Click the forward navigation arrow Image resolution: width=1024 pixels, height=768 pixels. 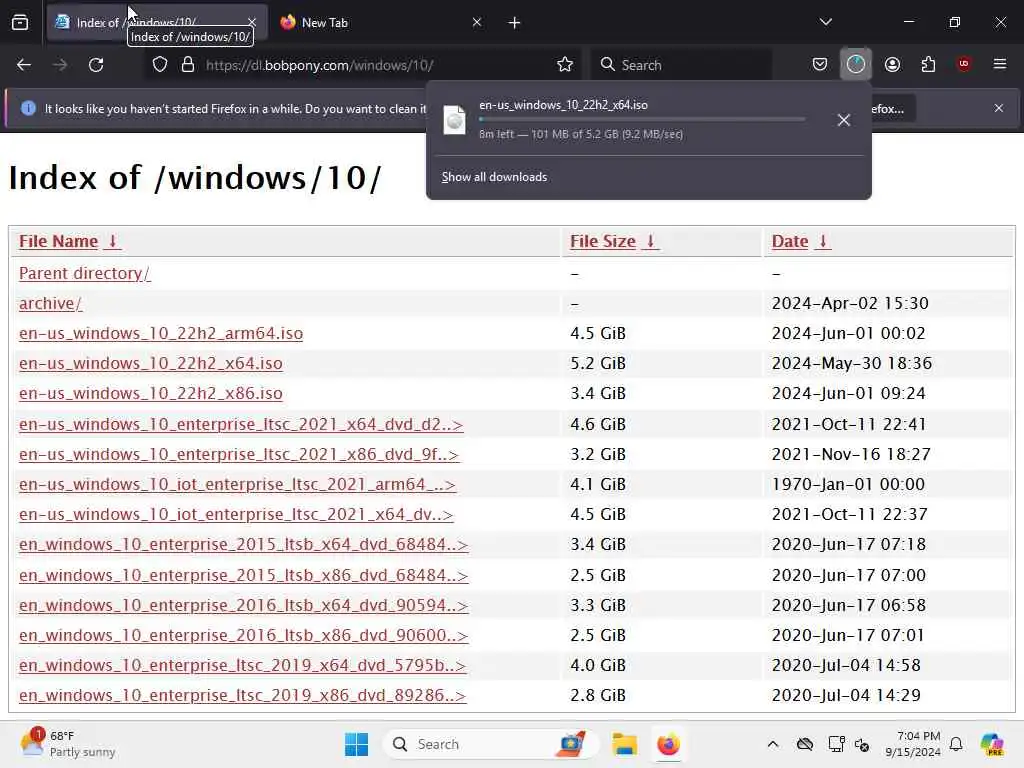pos(60,65)
